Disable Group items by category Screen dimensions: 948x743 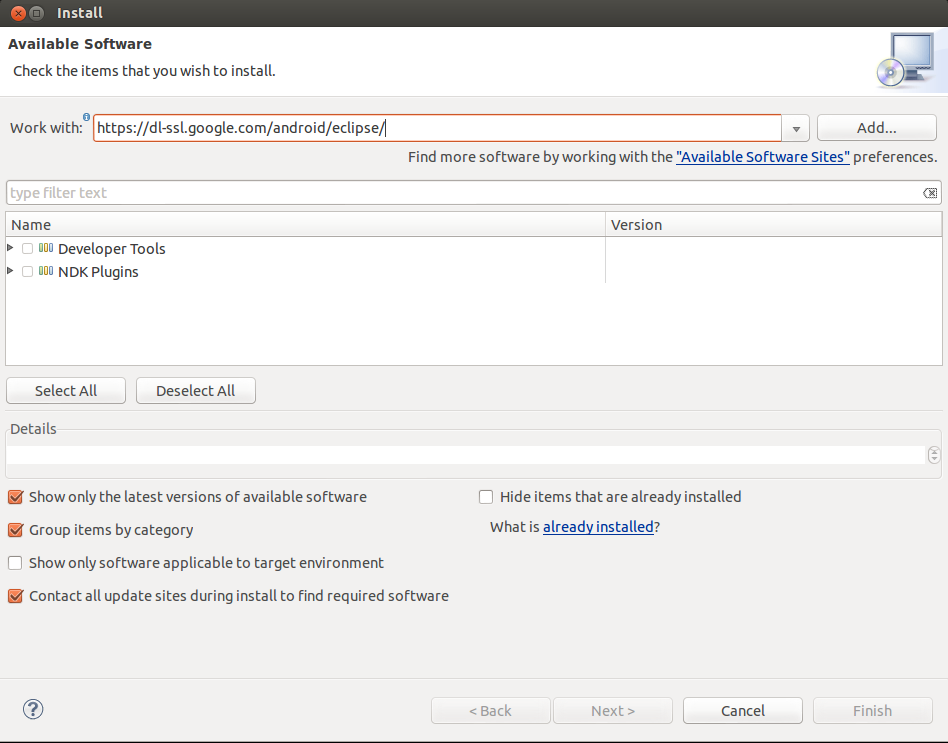point(15,530)
